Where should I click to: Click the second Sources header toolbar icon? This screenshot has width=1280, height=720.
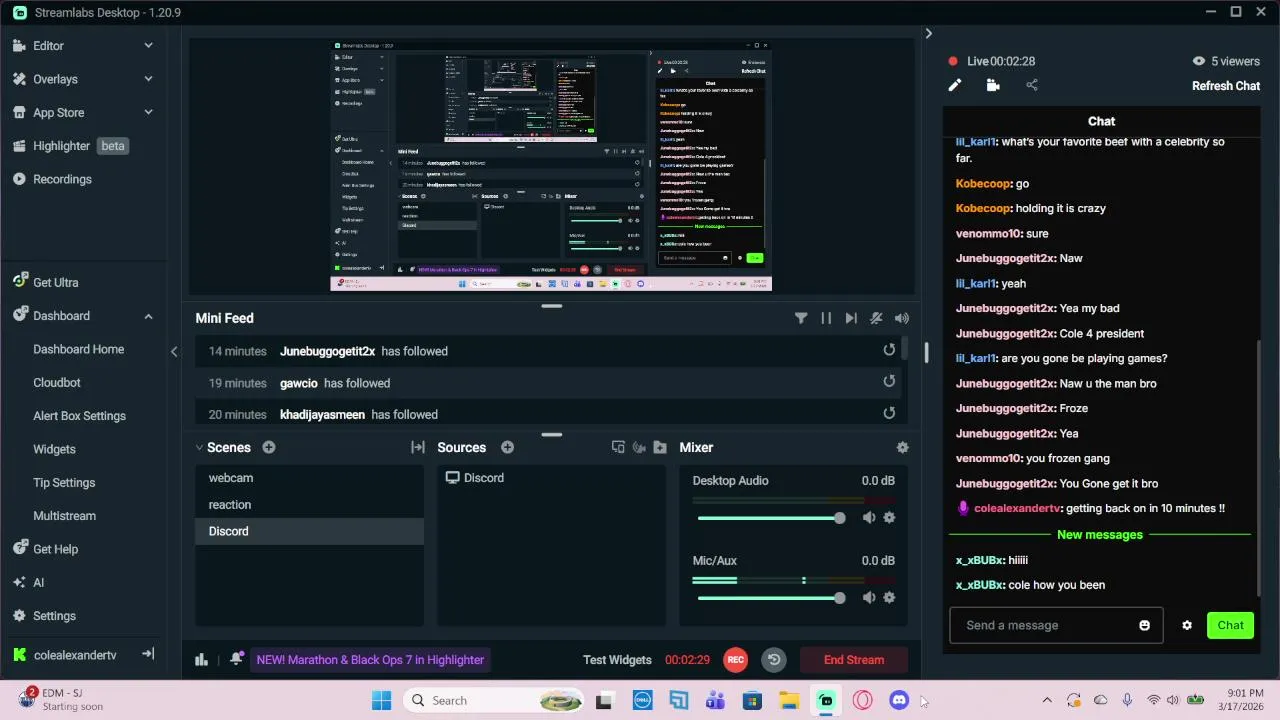click(639, 447)
